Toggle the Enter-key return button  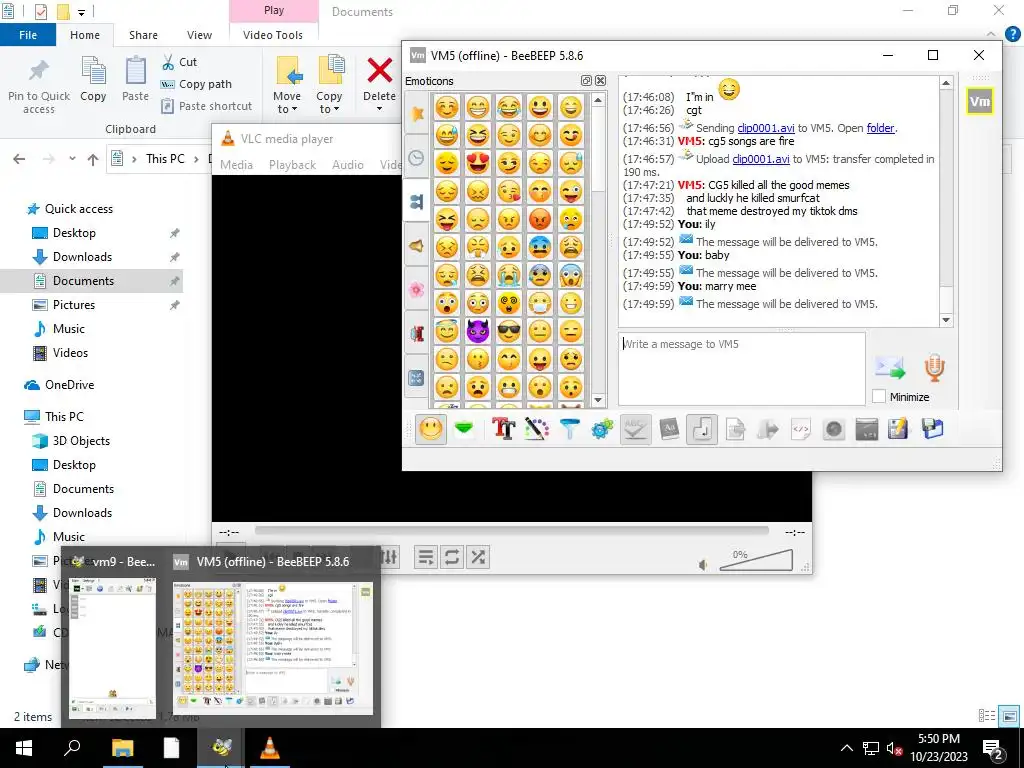point(702,430)
